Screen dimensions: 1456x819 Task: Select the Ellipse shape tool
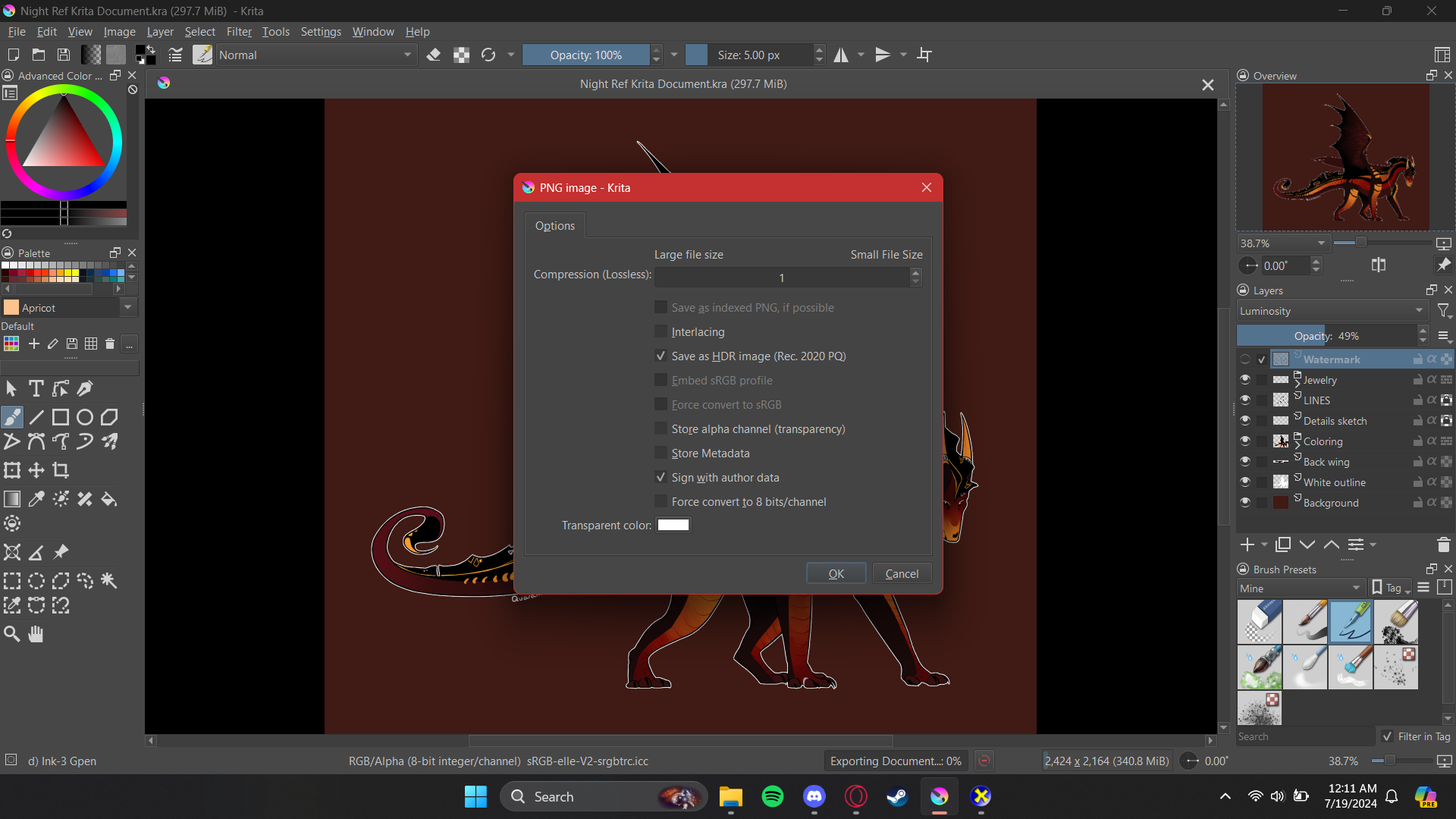(x=85, y=417)
